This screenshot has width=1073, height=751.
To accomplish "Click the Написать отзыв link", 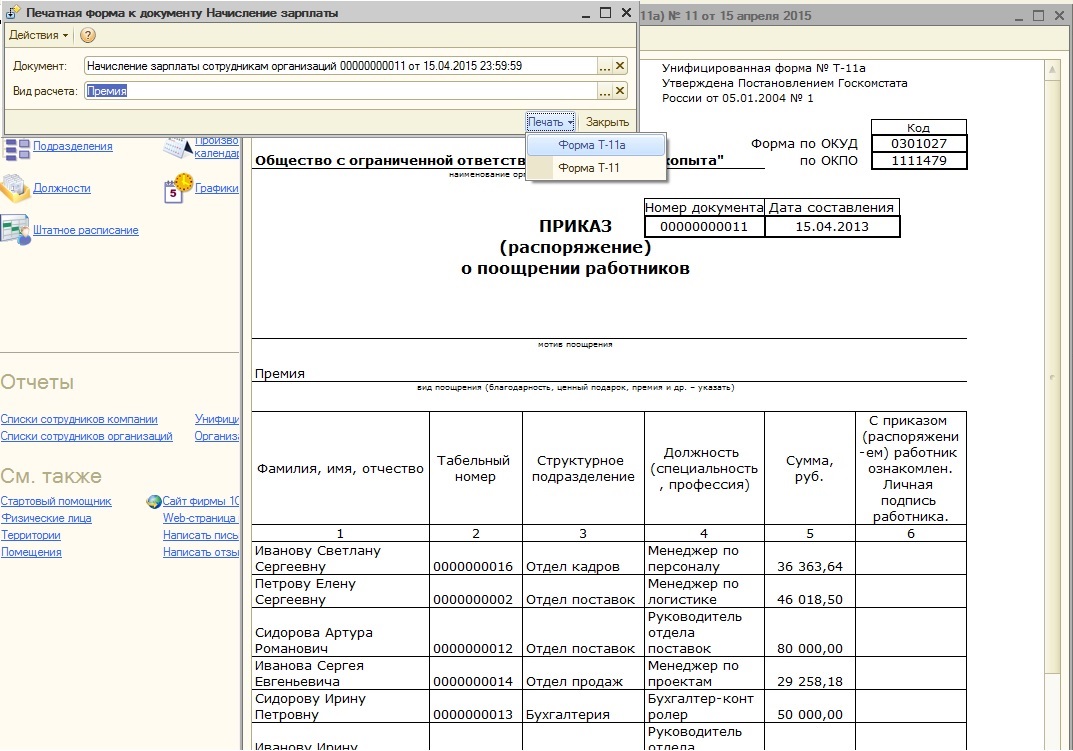I will coord(201,552).
